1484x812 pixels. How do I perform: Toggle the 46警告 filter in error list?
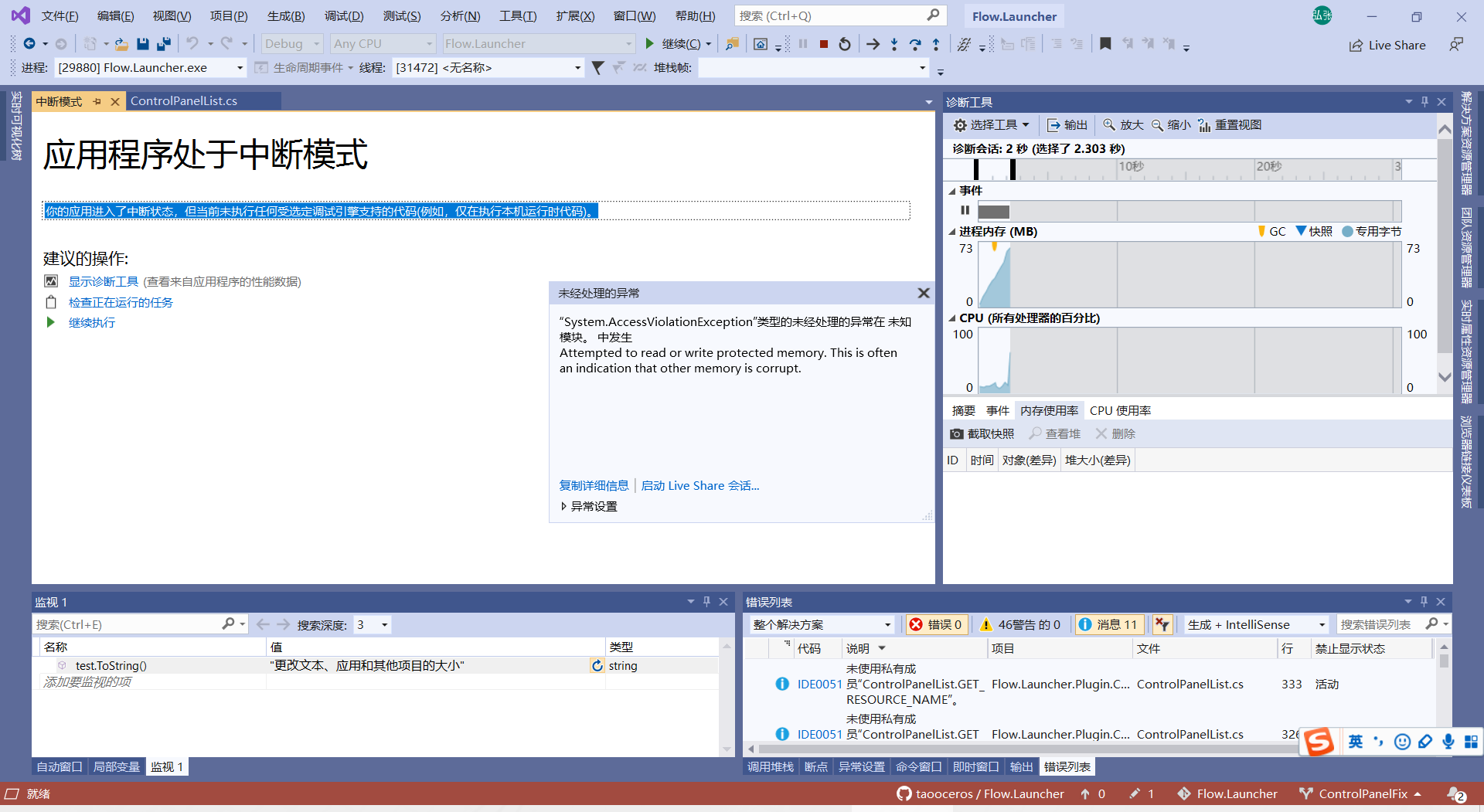1020,624
